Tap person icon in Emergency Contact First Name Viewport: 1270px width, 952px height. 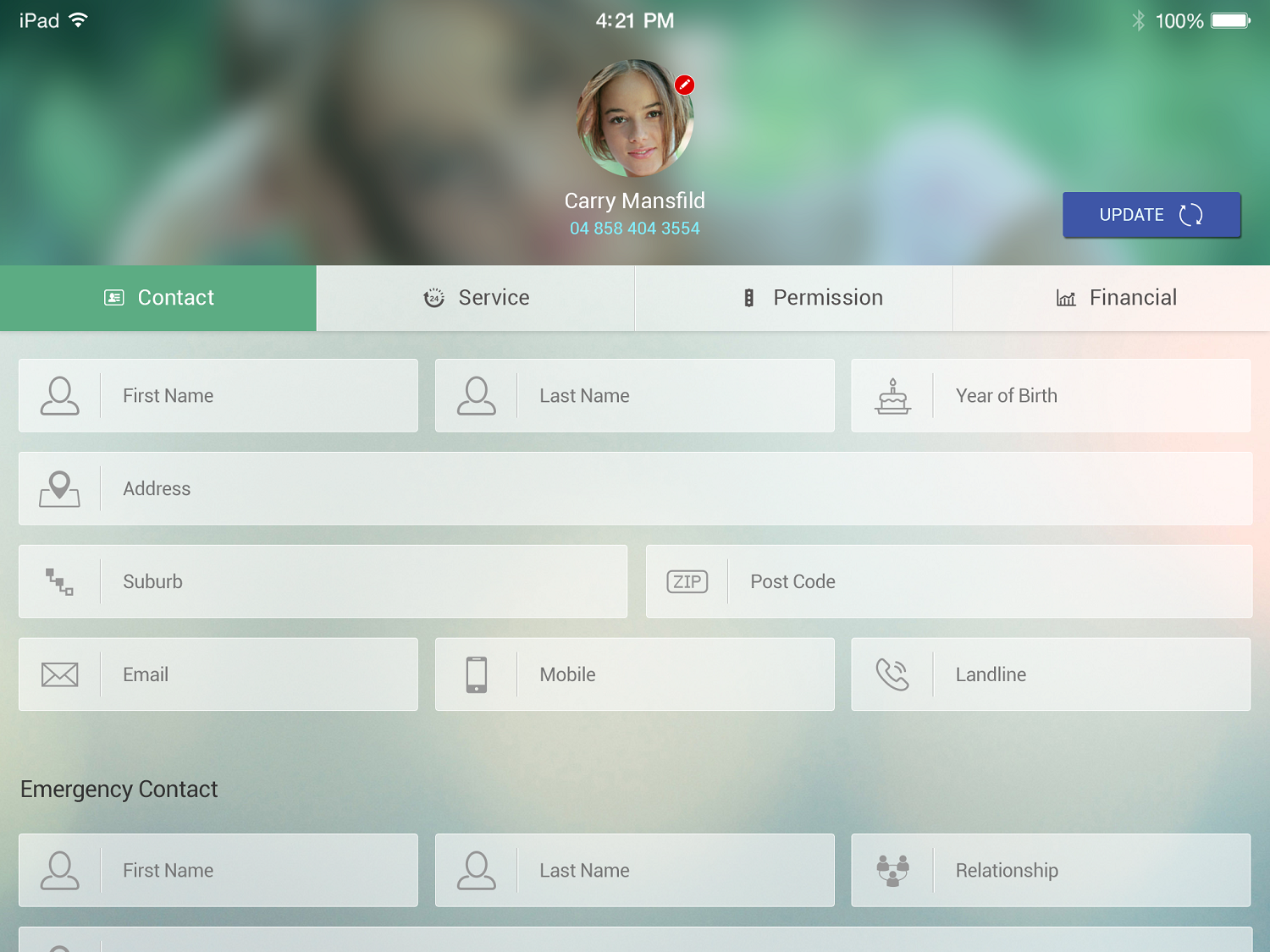(x=60, y=871)
